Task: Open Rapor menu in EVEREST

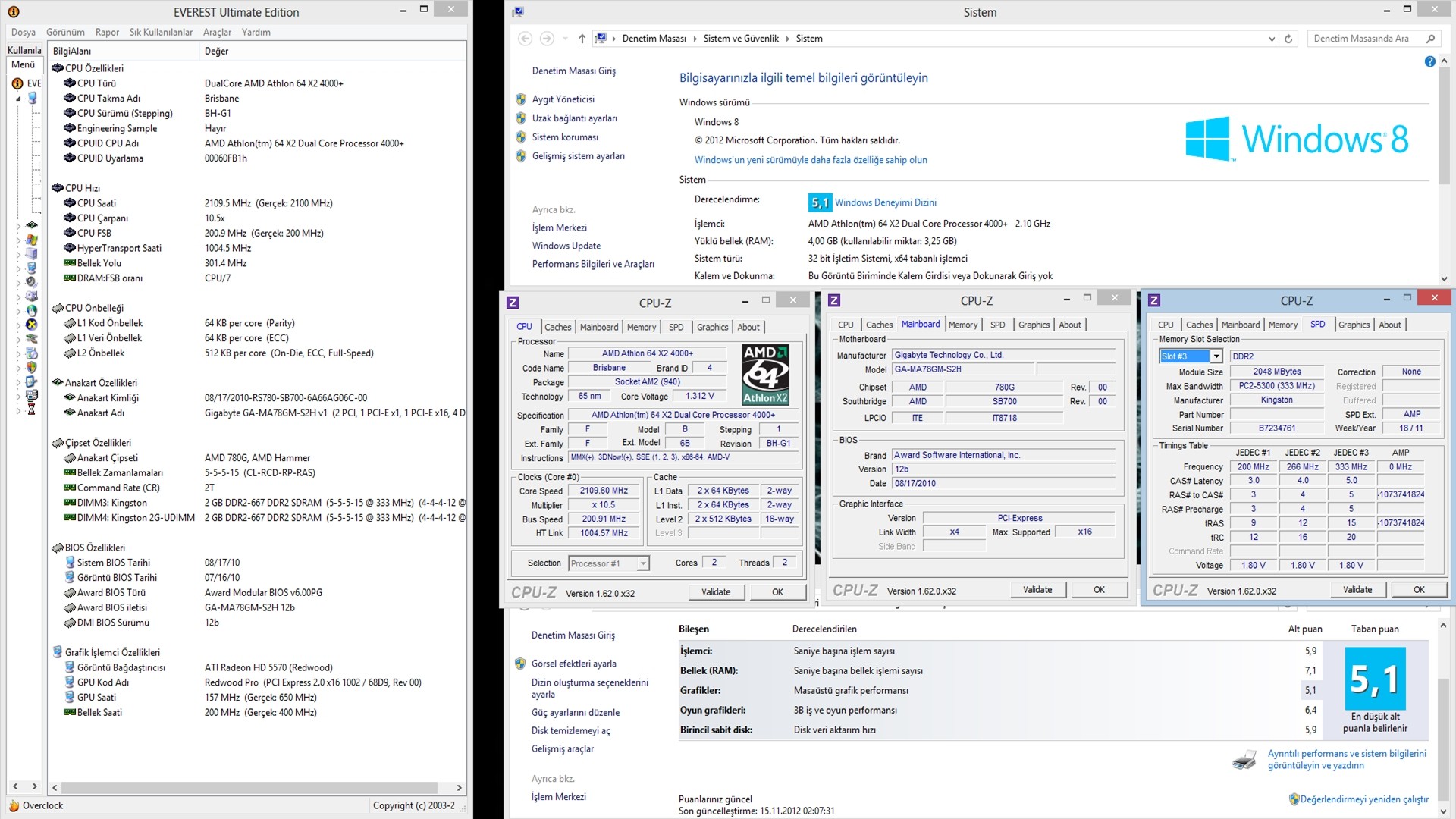Action: coord(107,33)
